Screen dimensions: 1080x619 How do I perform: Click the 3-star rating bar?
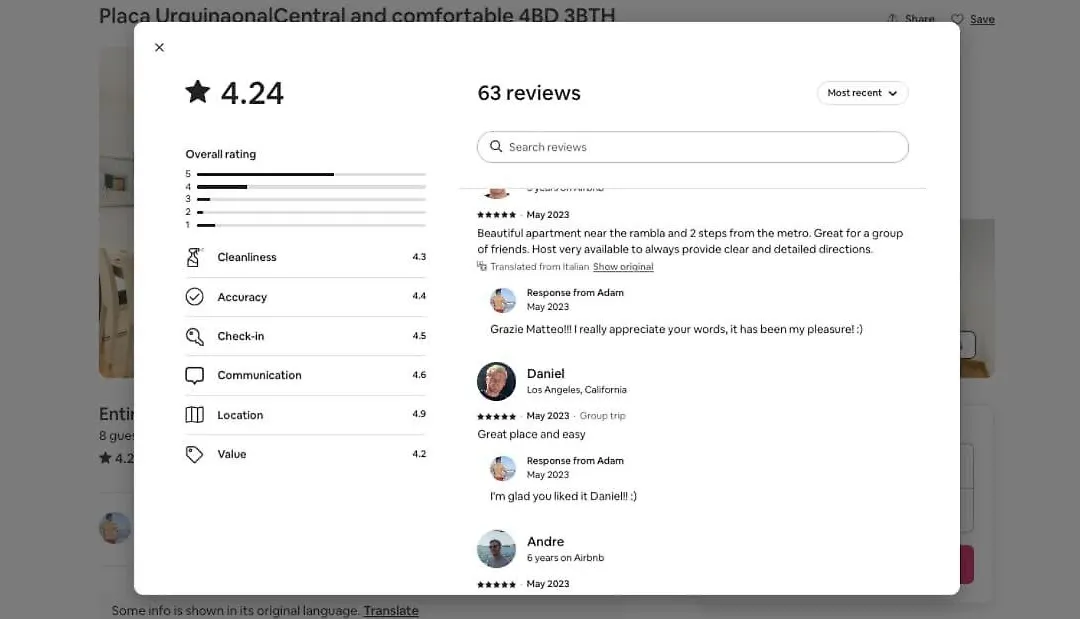pos(311,199)
